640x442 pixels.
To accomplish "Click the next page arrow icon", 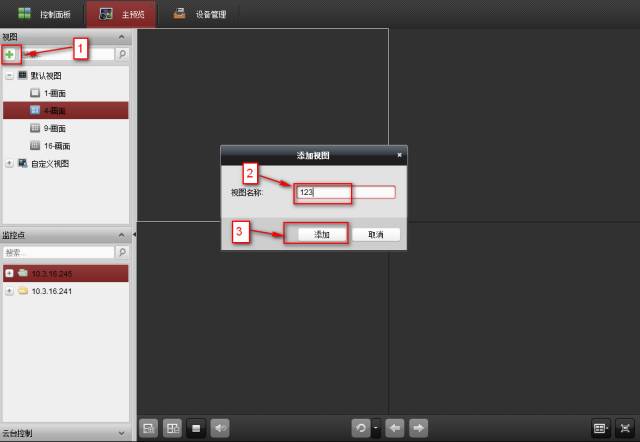I will (x=418, y=428).
